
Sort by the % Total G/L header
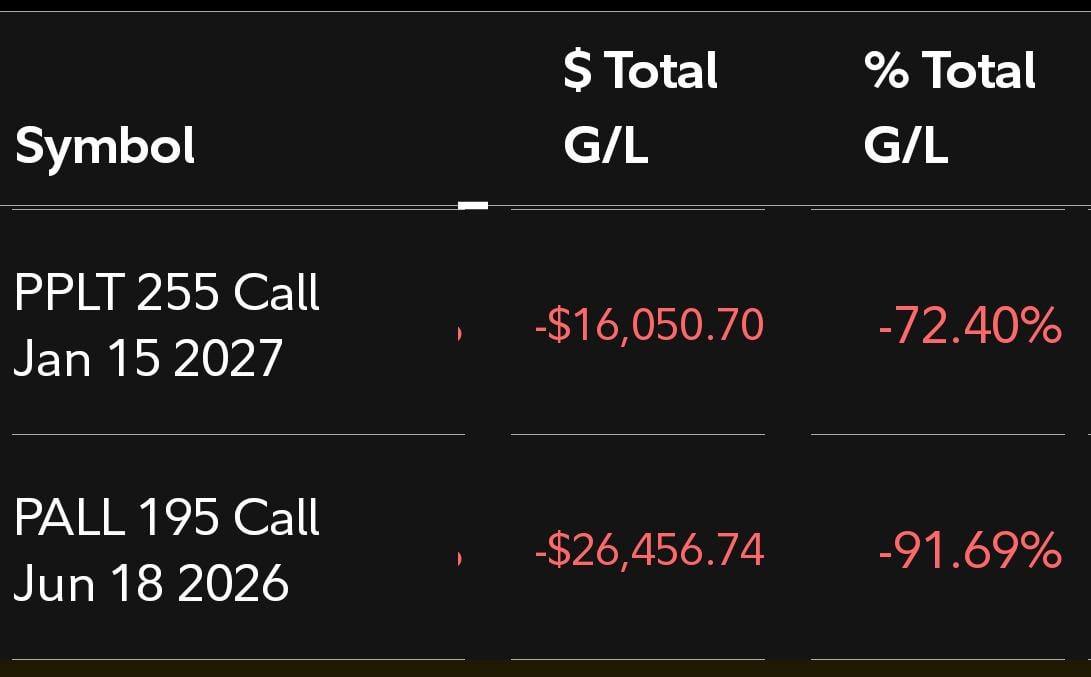[x=949, y=108]
